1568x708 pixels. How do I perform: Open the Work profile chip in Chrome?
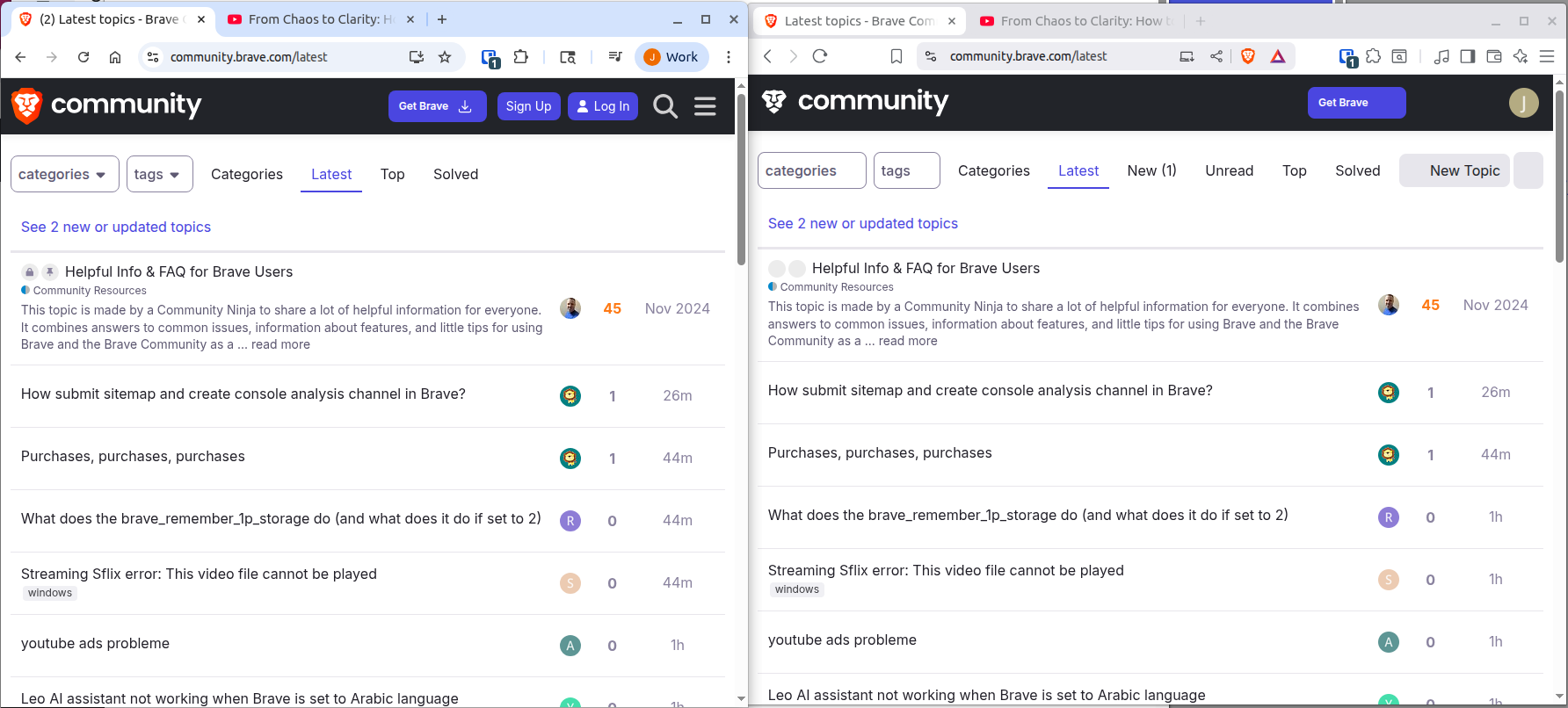point(671,57)
